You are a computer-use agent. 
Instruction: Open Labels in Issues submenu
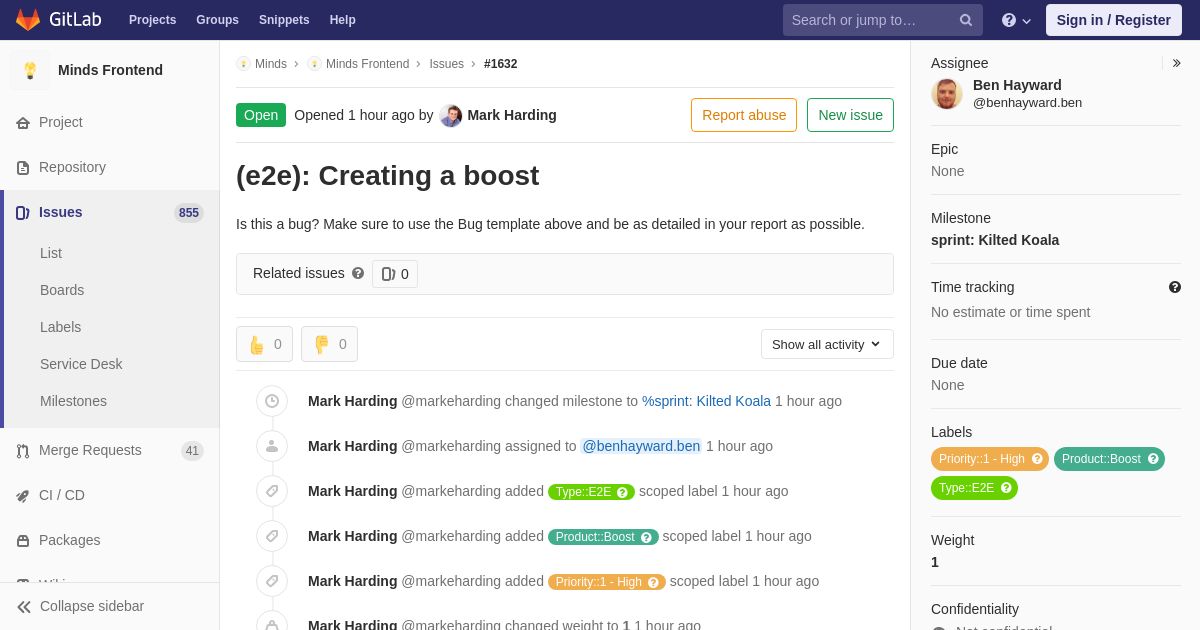[60, 327]
